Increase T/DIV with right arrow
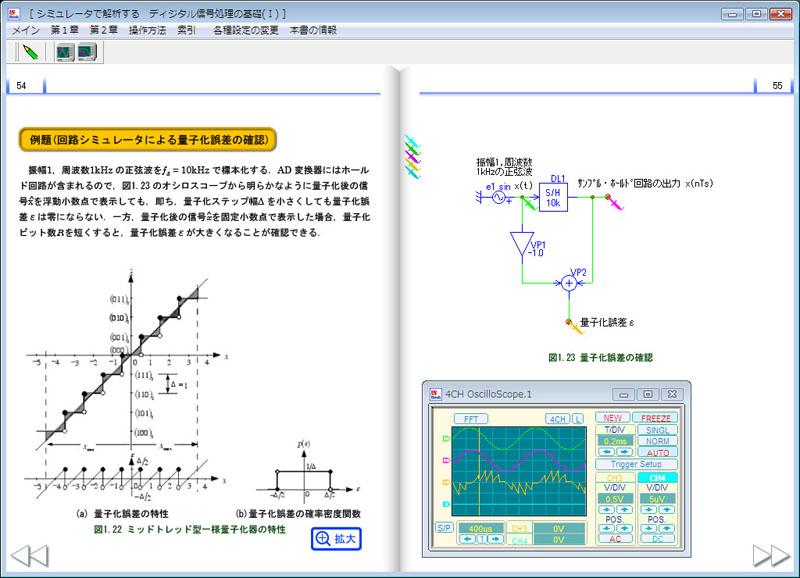 tap(624, 452)
